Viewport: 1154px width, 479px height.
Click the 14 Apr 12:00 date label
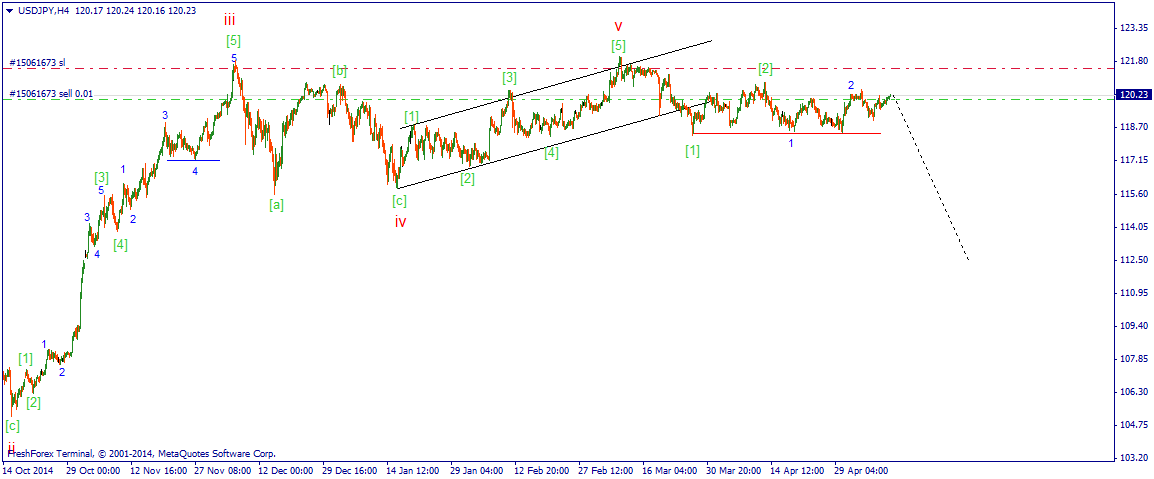pyautogui.click(x=799, y=469)
